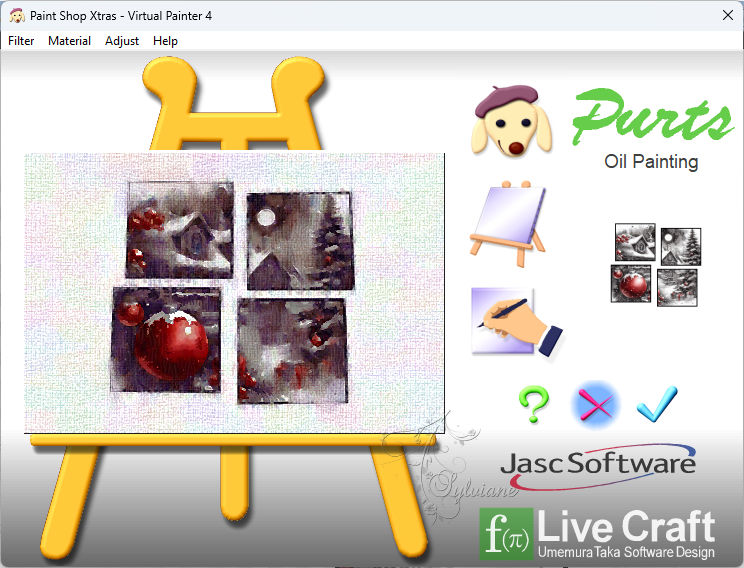Click the blue checkmark OK icon
744x568 pixels.
(x=657, y=403)
